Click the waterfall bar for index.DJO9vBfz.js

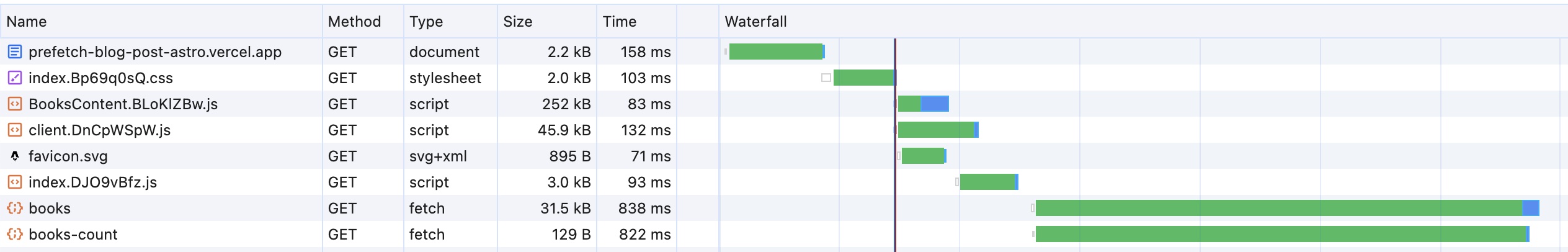(x=987, y=182)
